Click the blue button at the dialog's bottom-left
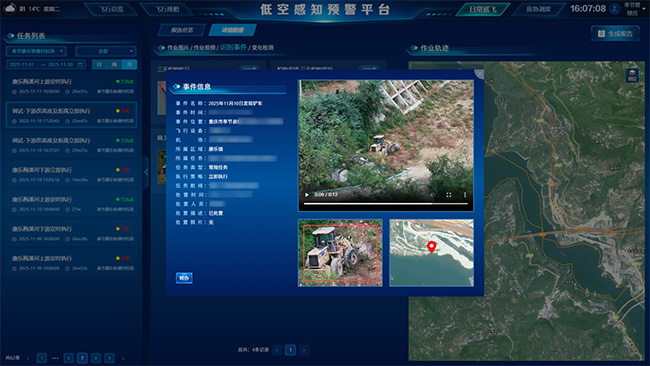Screen dimensions: 650x366 coord(184,278)
